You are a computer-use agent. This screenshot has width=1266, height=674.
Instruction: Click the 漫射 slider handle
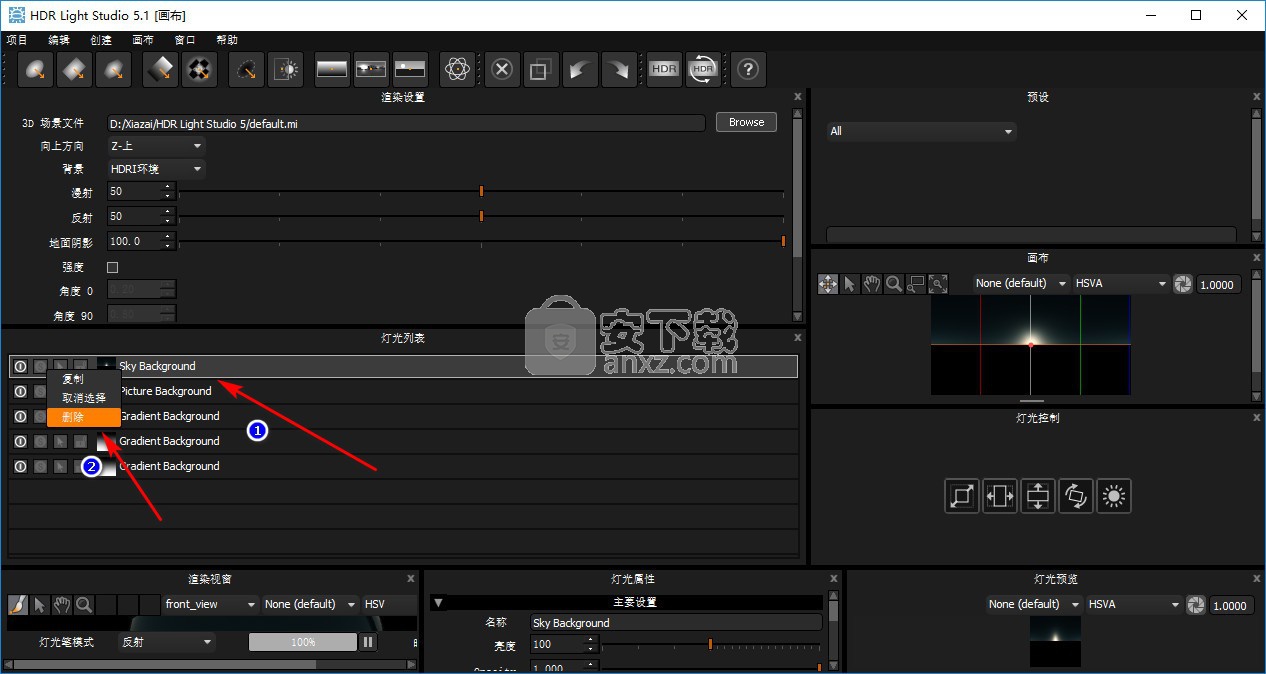click(x=481, y=191)
